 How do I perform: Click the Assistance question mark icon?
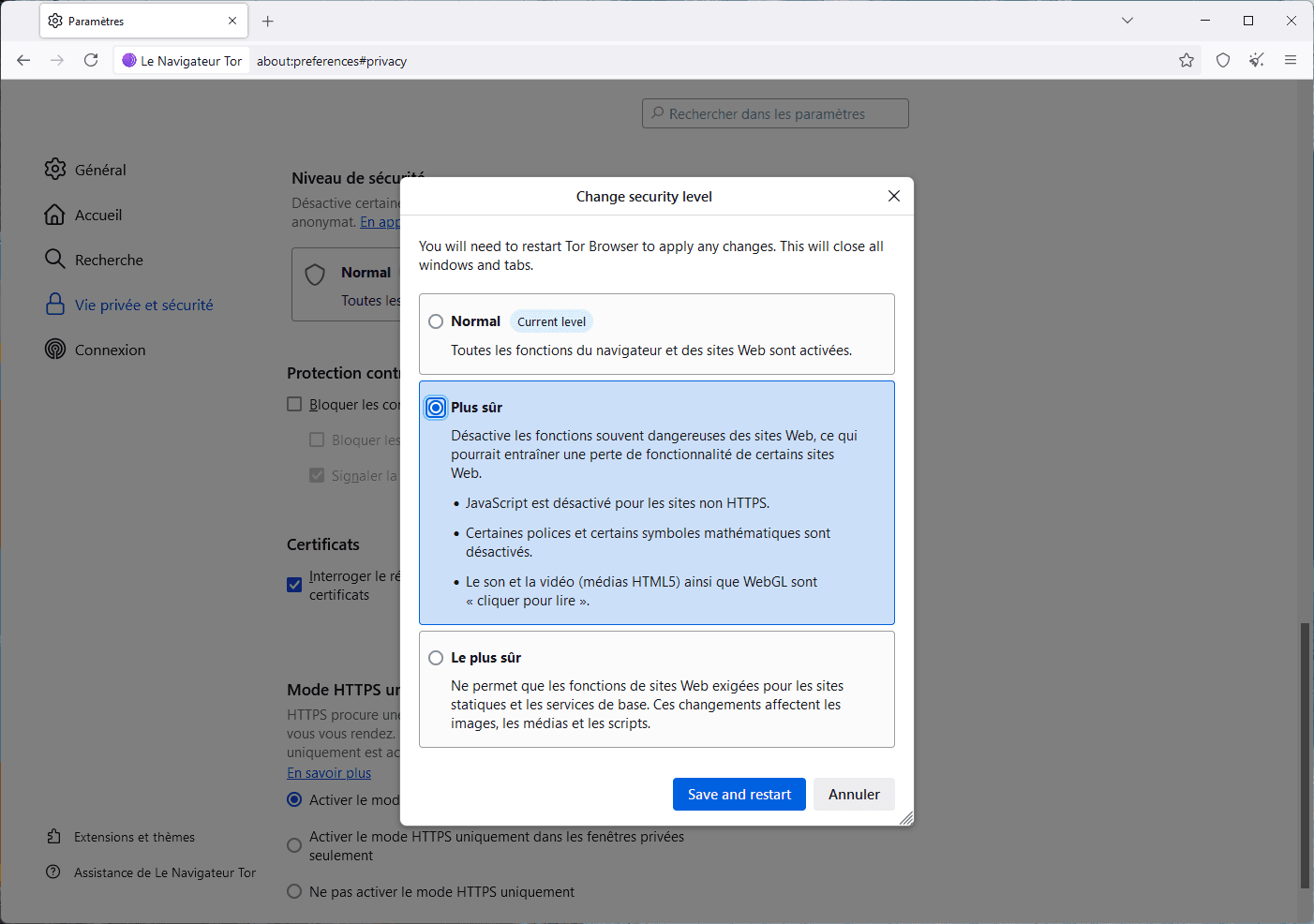(53, 872)
